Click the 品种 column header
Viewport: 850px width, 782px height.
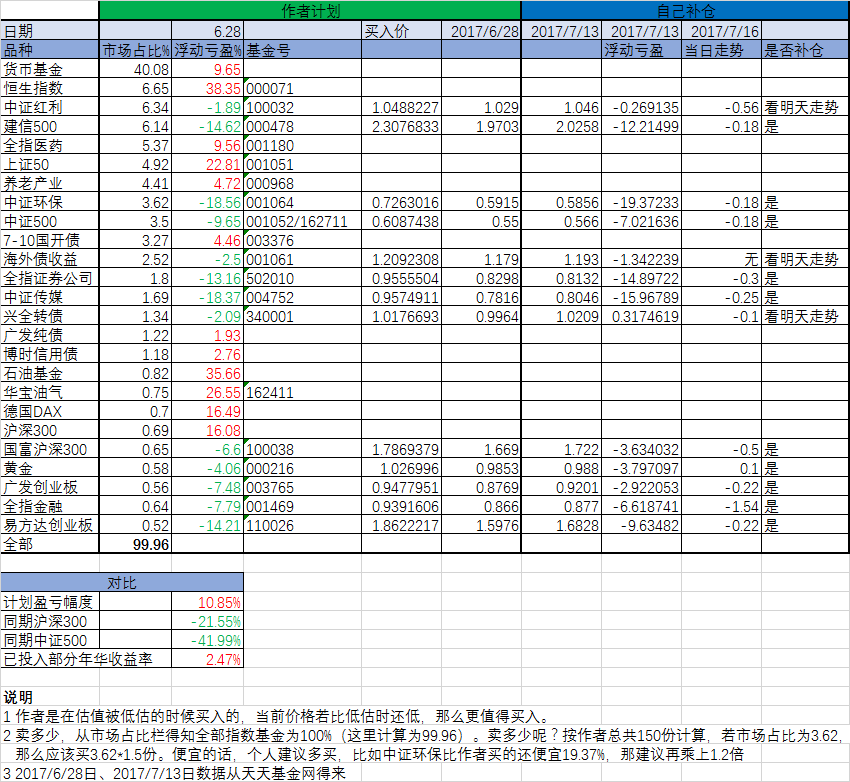coord(49,50)
